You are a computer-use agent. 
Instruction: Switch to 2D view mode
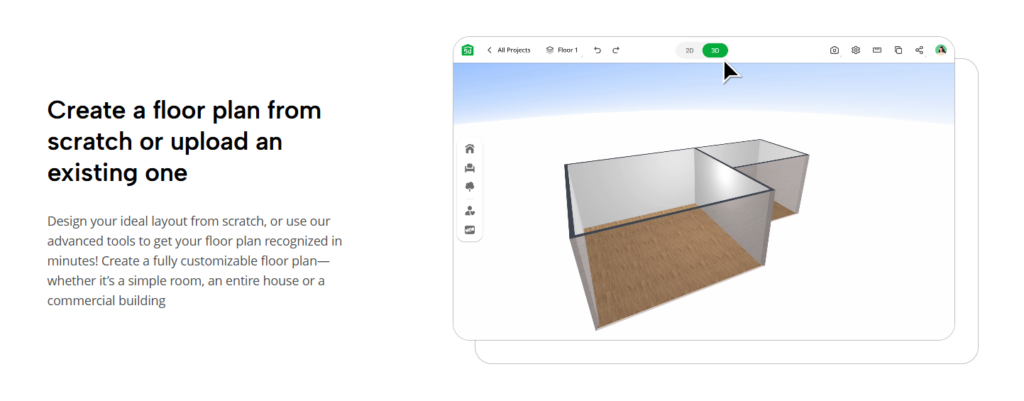point(689,50)
